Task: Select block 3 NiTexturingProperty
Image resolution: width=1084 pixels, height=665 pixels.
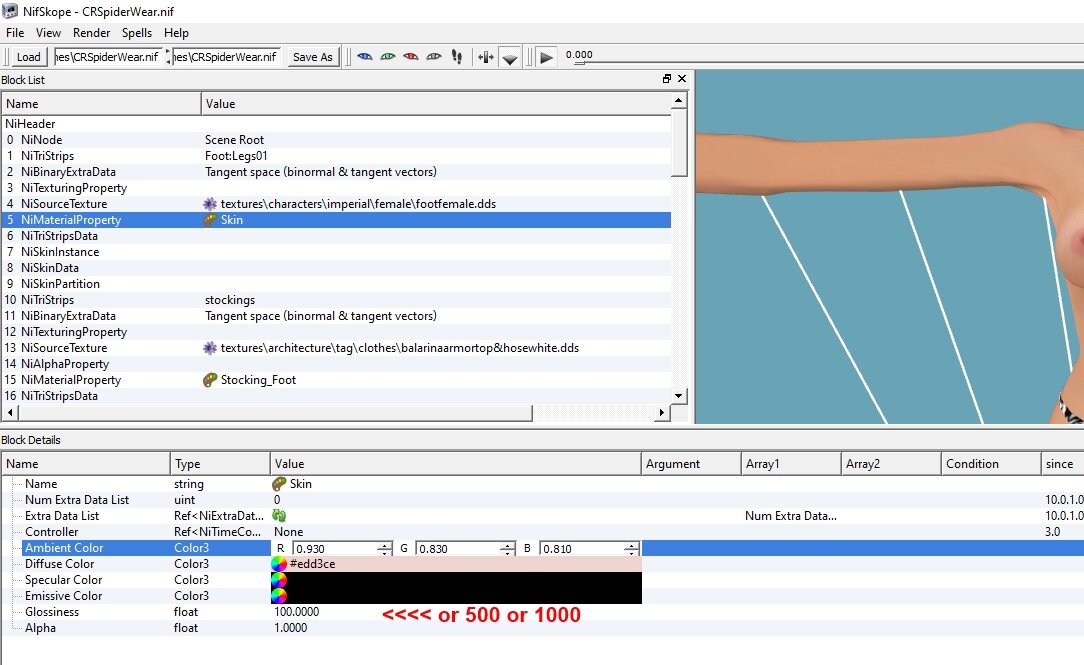Action: 336,188
